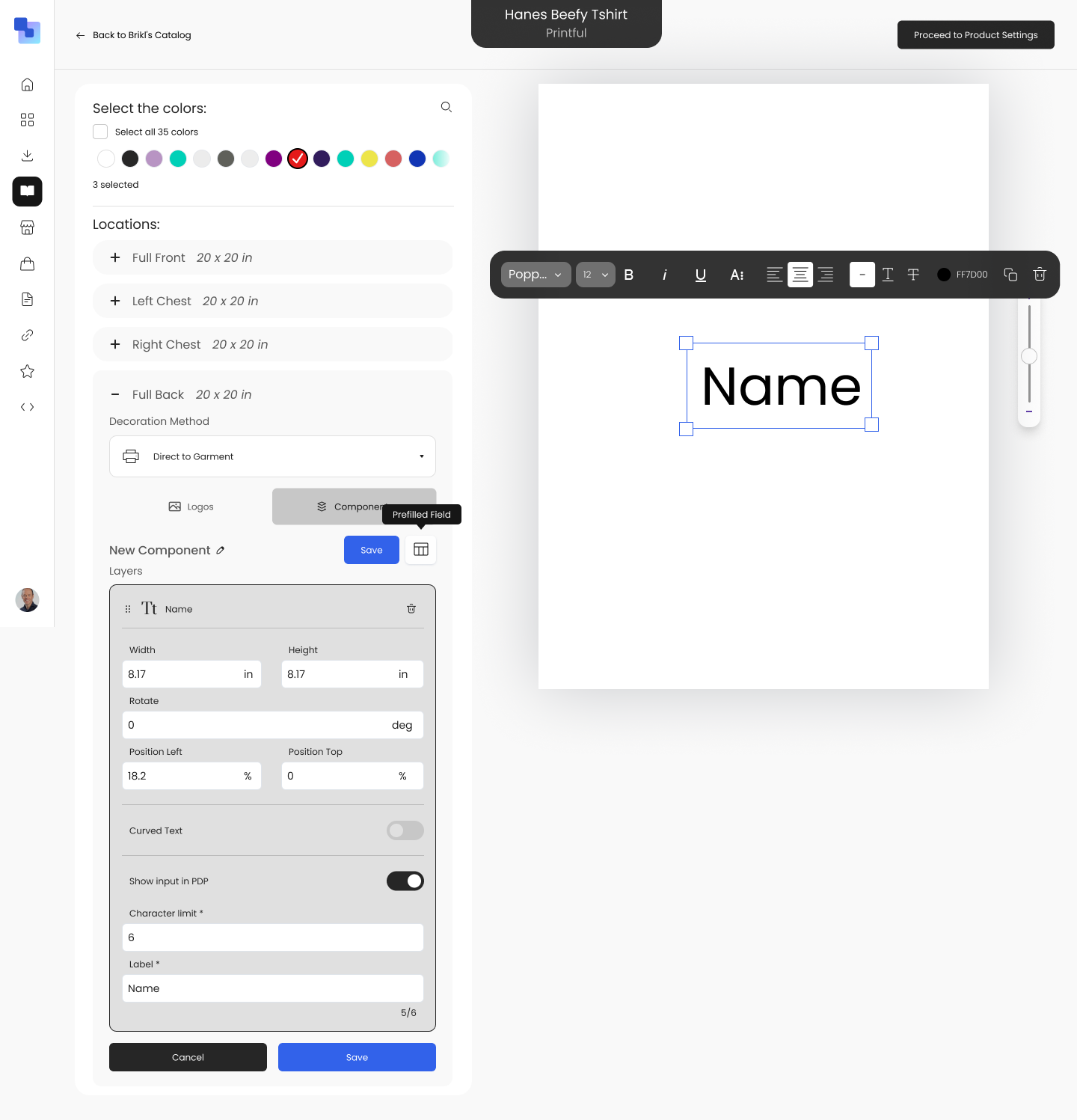The image size is (1077, 1120).
Task: Collapse the Full Back location section
Action: point(115,394)
